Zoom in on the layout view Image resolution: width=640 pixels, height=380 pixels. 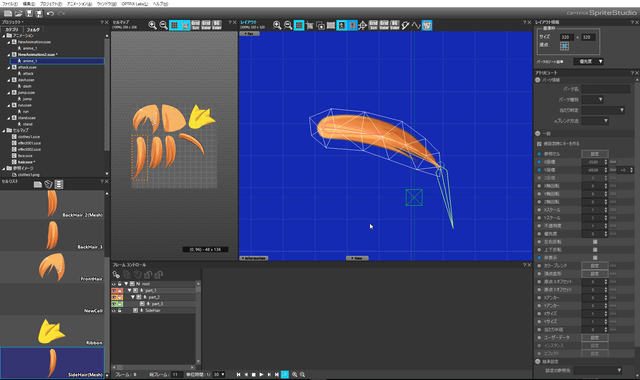tap(277, 25)
